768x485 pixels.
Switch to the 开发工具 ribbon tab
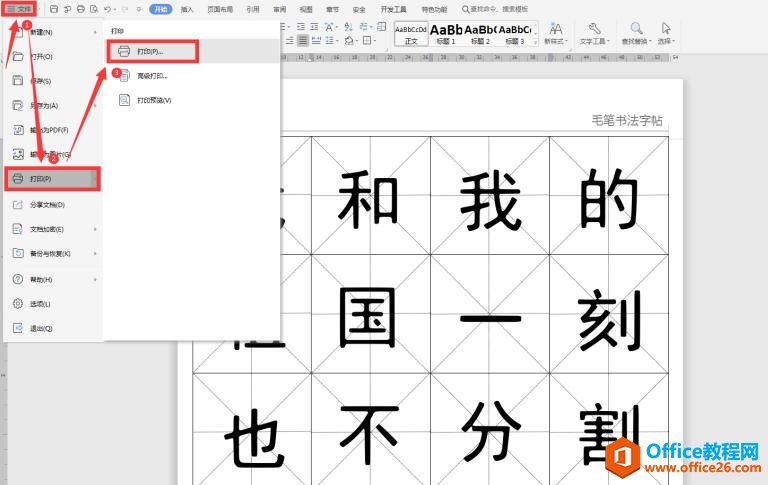(393, 9)
